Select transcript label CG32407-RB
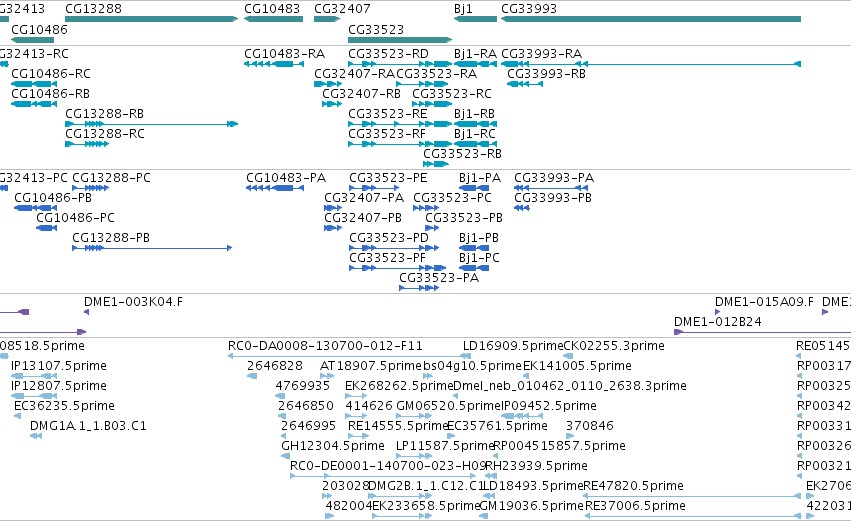The image size is (851, 521). pos(361,94)
